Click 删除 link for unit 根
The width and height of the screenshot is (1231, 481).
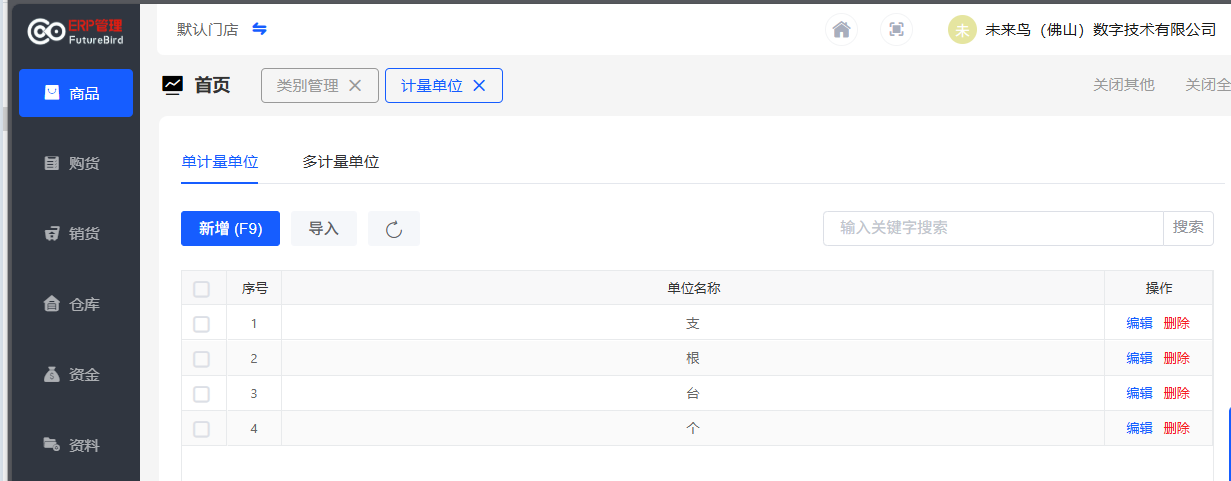point(1177,358)
